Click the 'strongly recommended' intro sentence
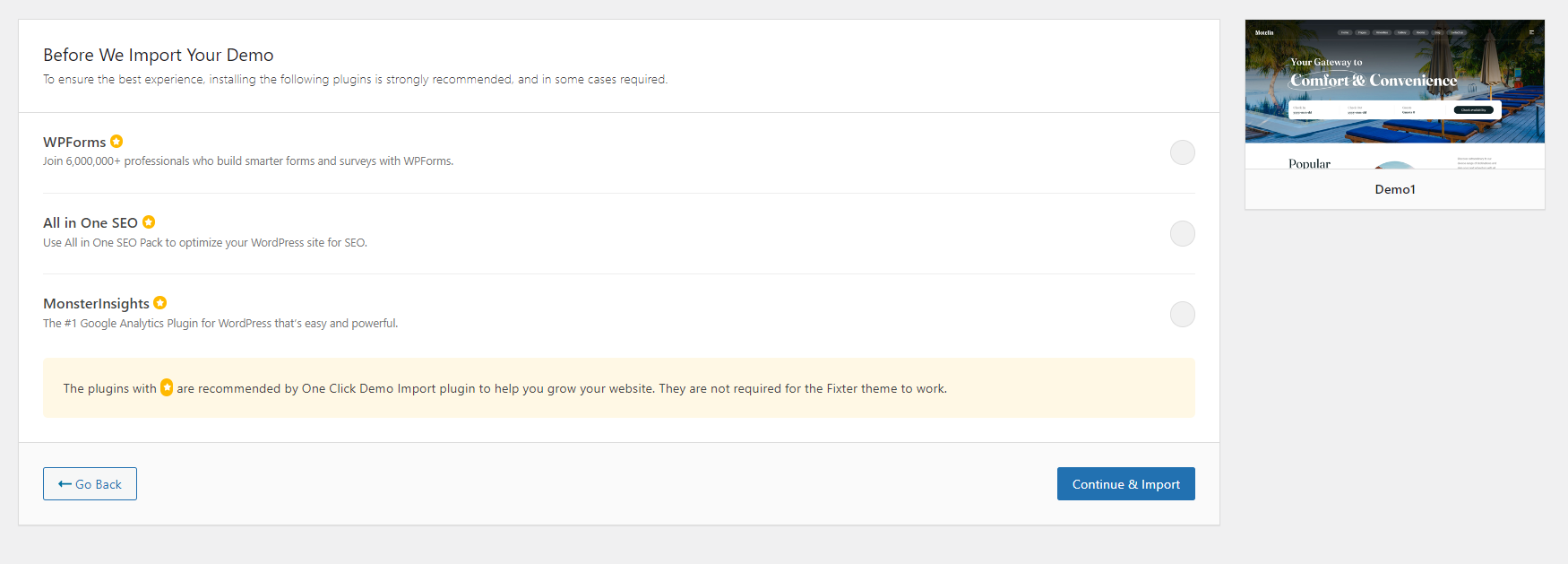1568x564 pixels. click(356, 80)
